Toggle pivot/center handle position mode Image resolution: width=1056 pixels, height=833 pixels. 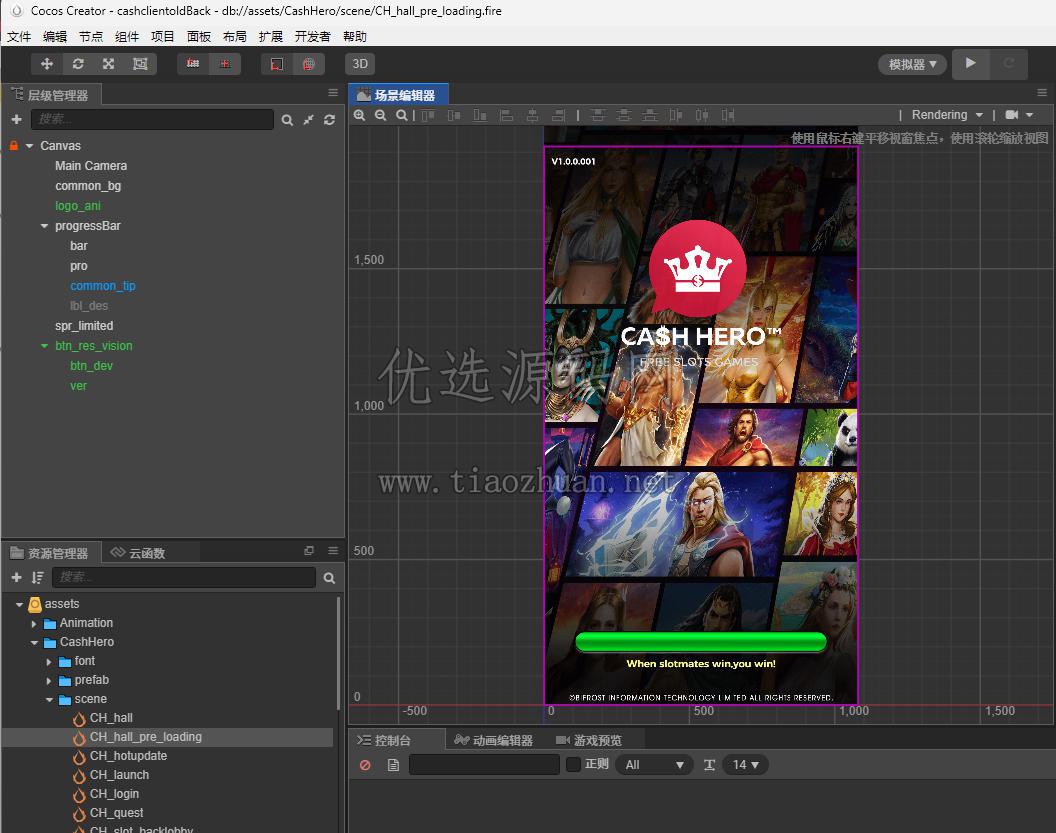click(x=193, y=64)
